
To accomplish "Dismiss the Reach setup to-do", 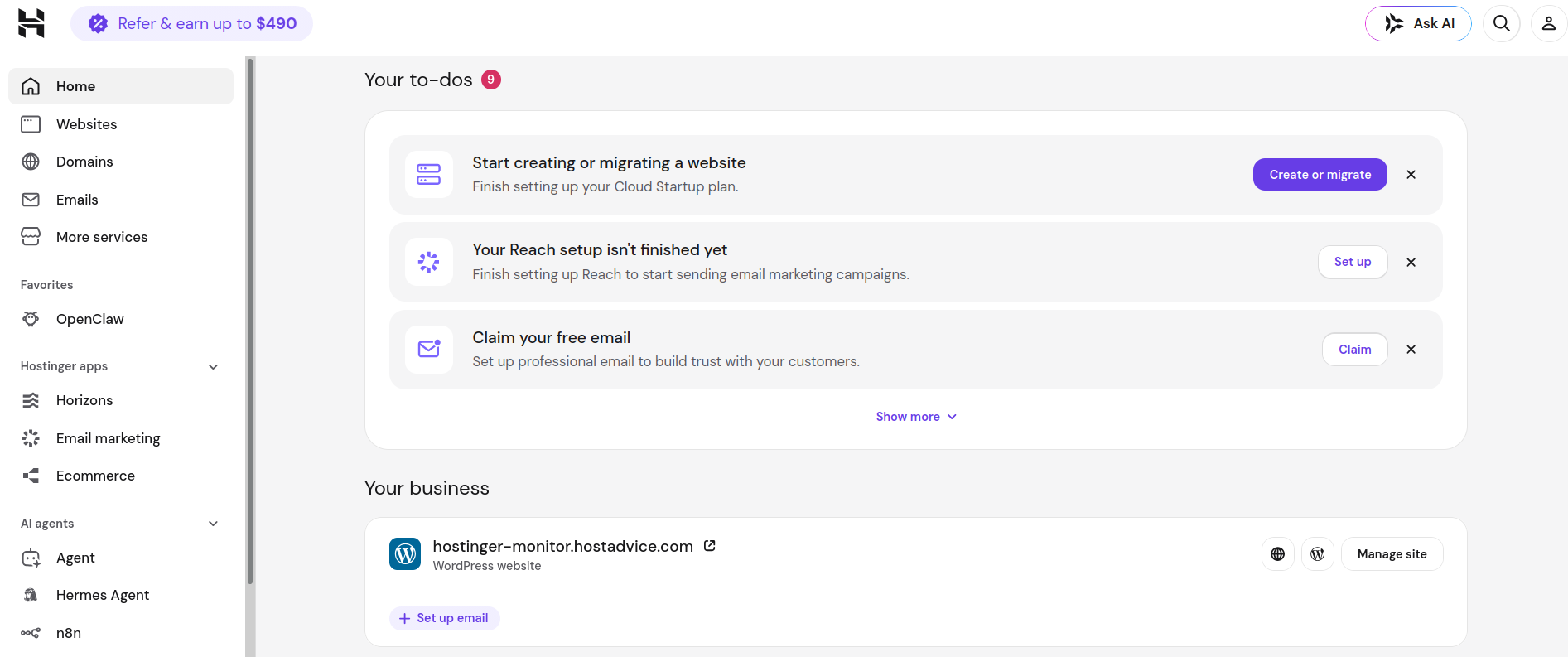I will click(1411, 262).
